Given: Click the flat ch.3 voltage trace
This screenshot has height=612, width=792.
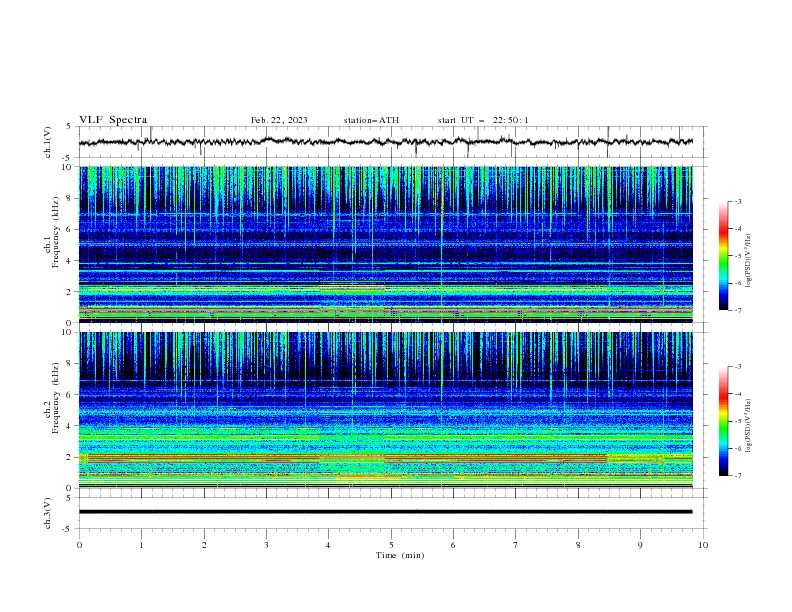Looking at the screenshot, I should pos(386,512).
